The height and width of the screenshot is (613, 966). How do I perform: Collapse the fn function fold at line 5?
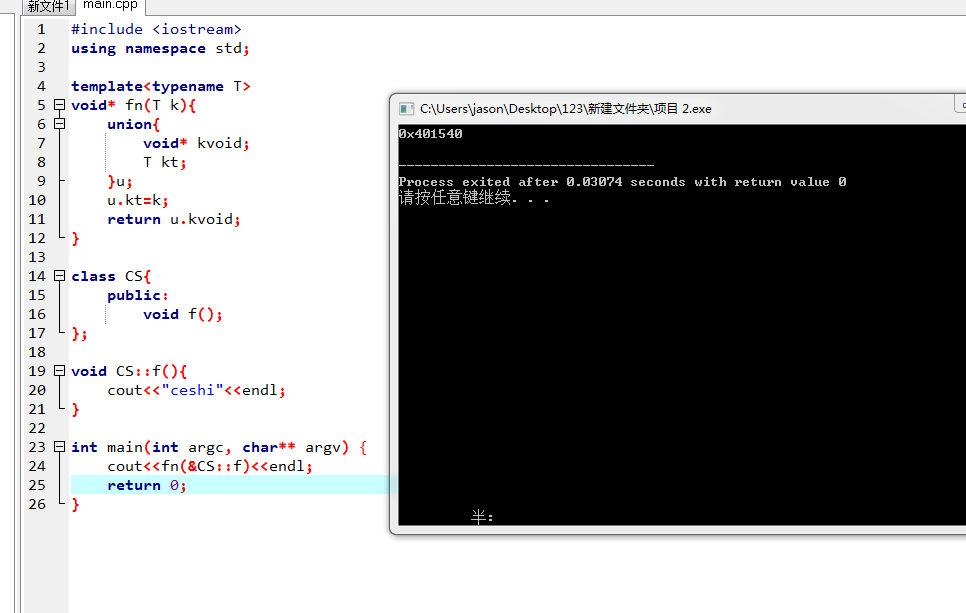(59, 105)
